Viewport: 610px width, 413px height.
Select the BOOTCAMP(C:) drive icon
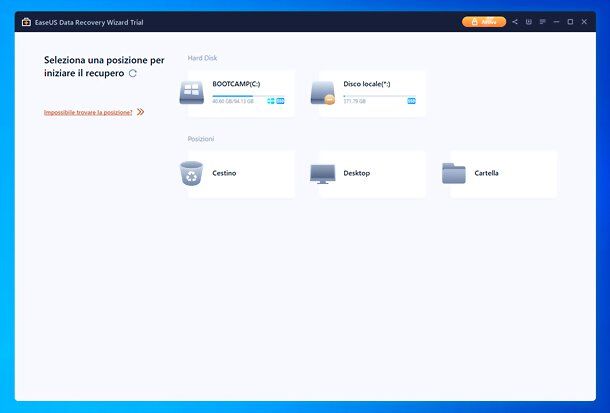(192, 93)
